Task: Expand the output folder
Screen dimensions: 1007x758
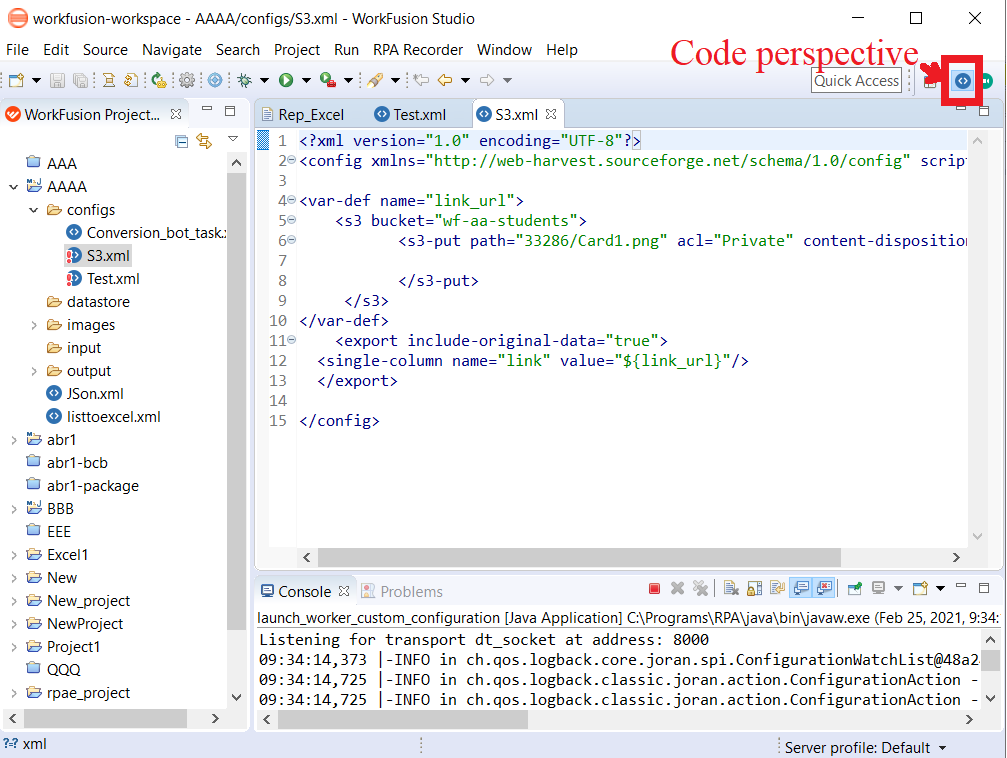Action: pyautogui.click(x=34, y=371)
